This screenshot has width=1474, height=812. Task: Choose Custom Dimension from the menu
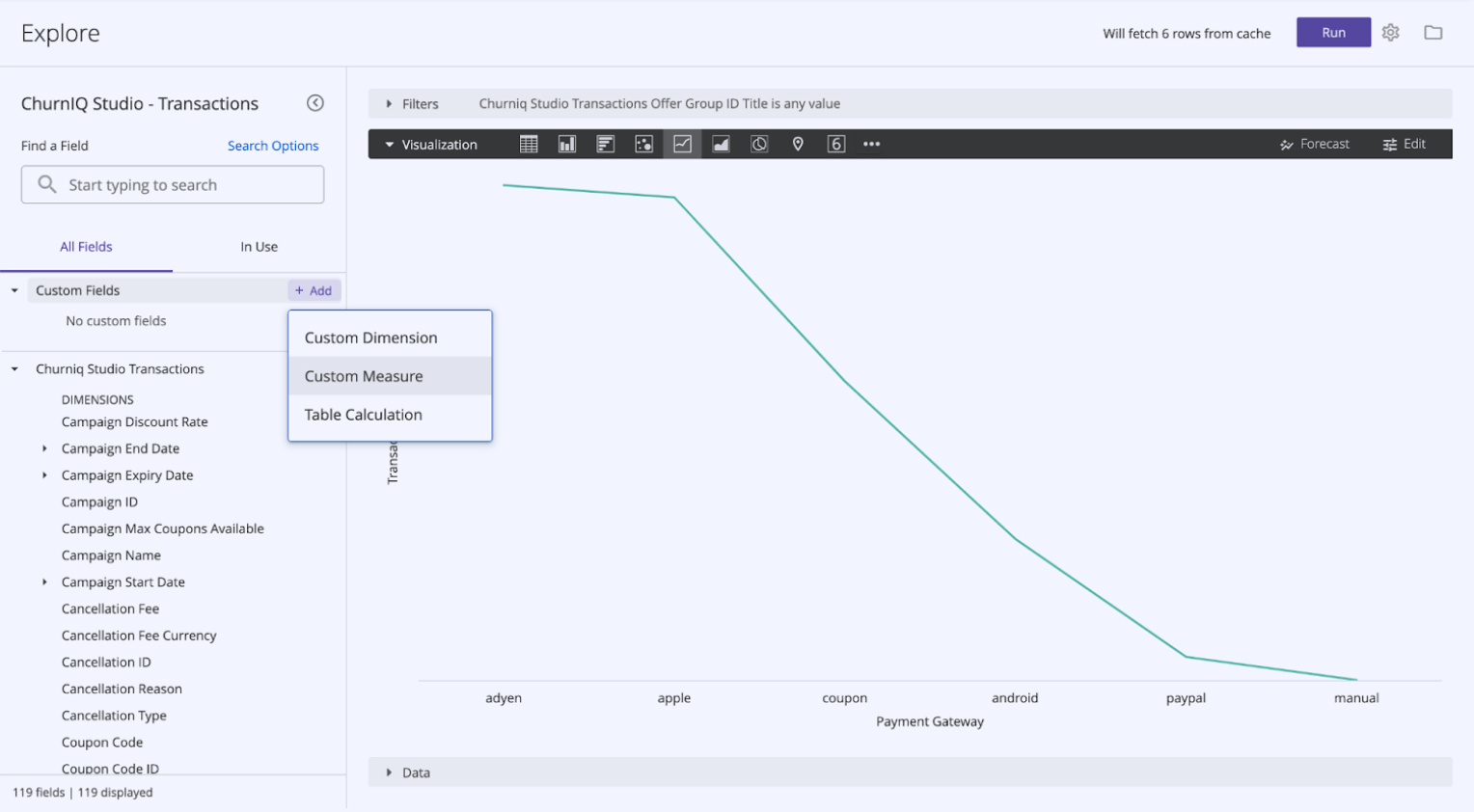tap(390, 338)
